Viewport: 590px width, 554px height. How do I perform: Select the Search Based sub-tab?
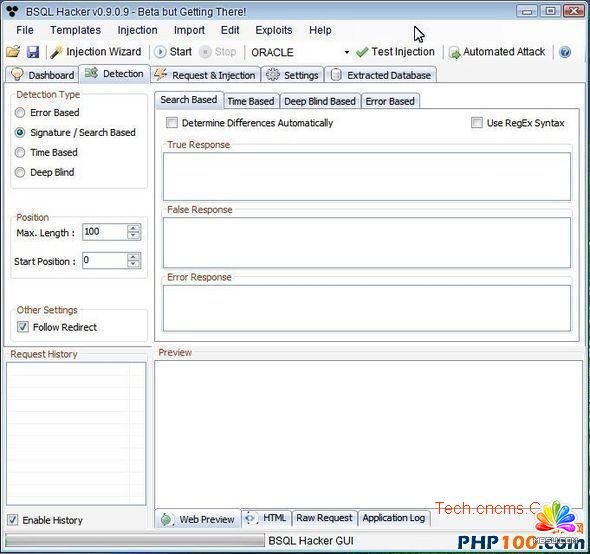click(x=189, y=100)
